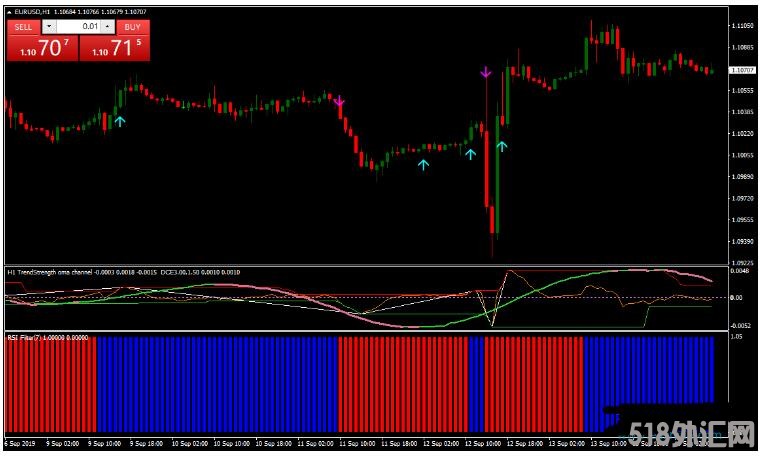Click the H1 TrendStrength oma channel indicator label
Screen dimensions: 762x458
click(x=50, y=272)
